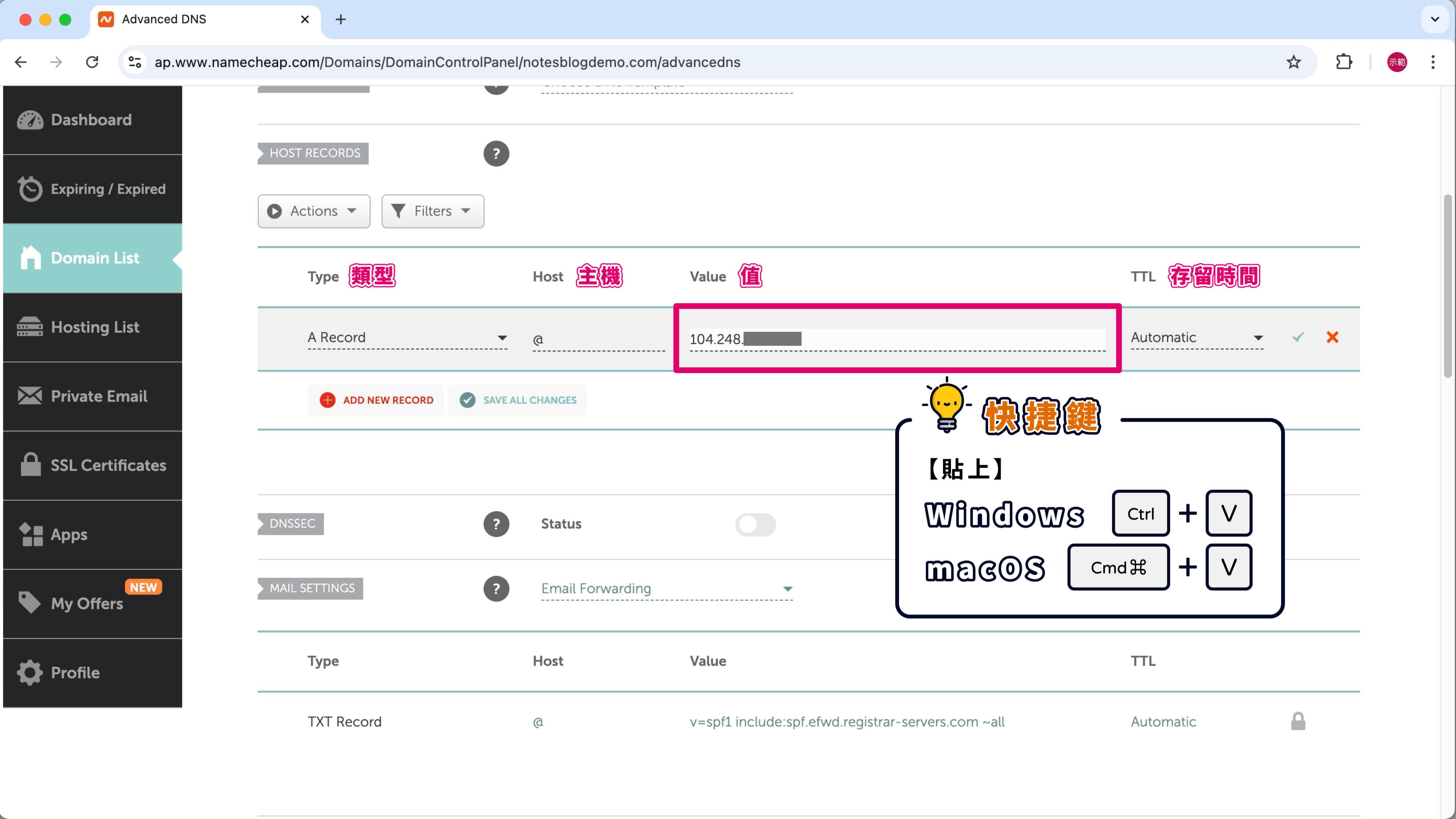Bookmark this page with the star icon
The image size is (1456, 819).
(x=1293, y=62)
